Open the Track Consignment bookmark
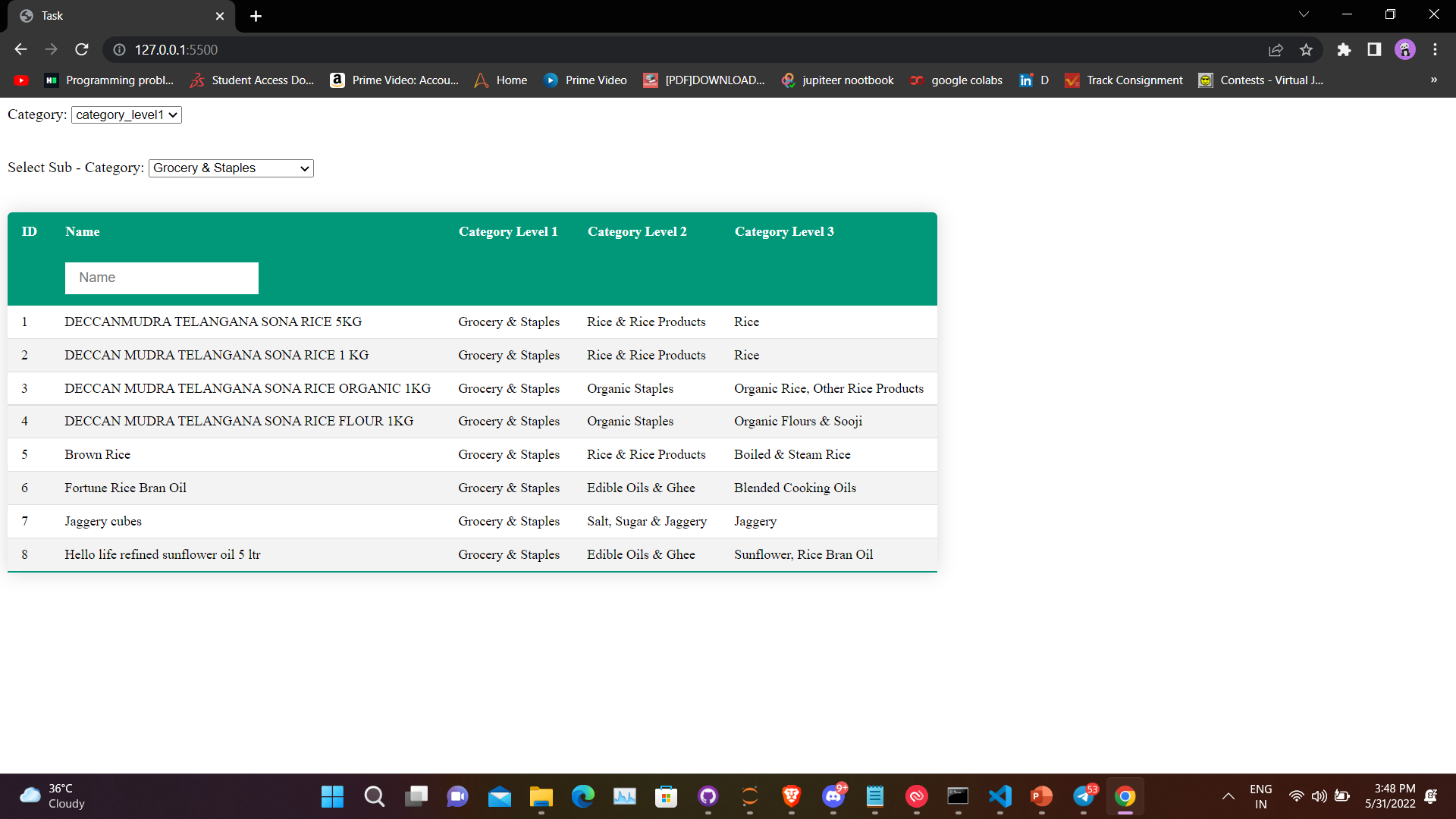 1124,80
